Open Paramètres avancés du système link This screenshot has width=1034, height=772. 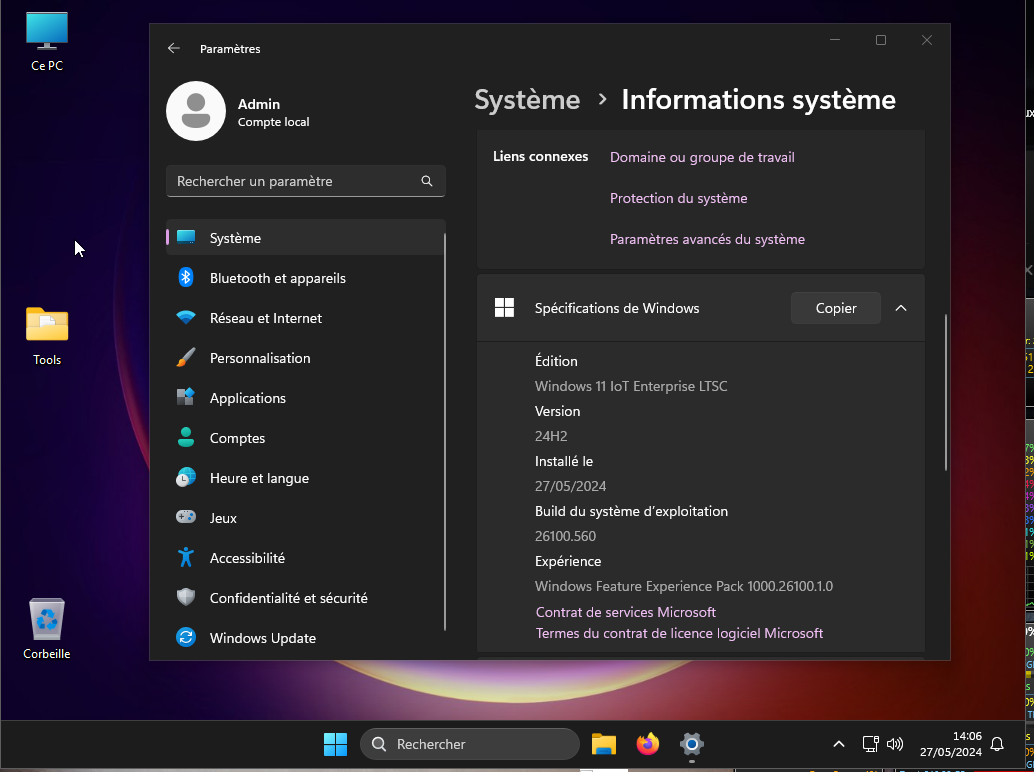707,239
